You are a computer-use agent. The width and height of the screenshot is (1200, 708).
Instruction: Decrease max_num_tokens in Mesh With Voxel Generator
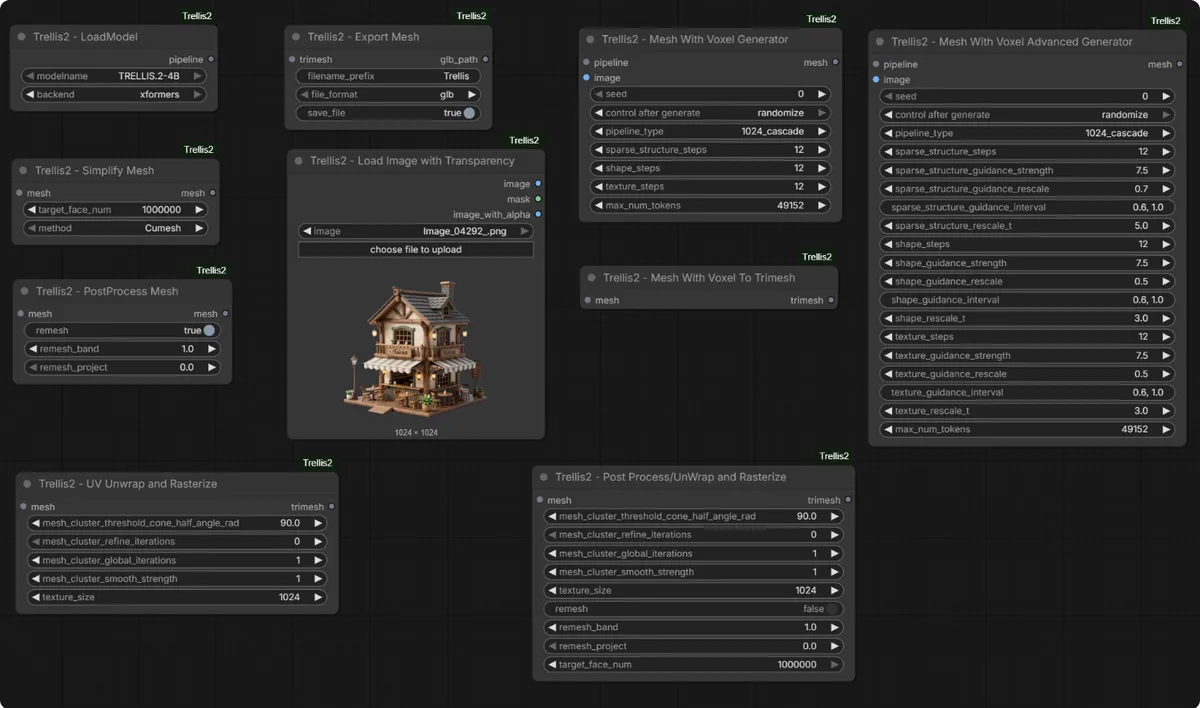click(599, 206)
